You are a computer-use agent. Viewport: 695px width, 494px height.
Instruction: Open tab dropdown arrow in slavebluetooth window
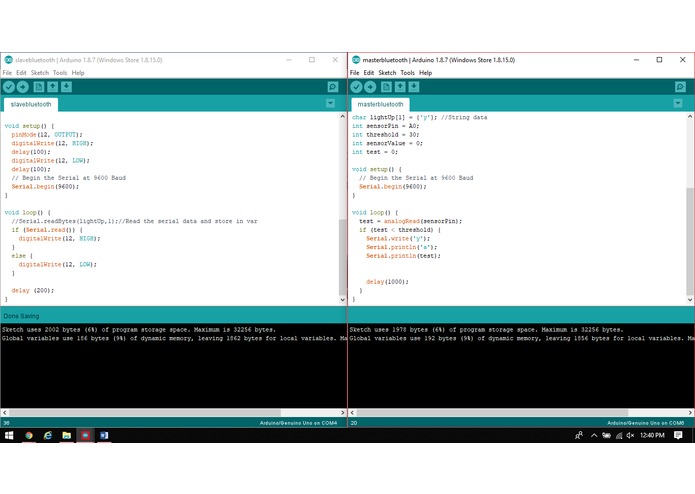(330, 103)
